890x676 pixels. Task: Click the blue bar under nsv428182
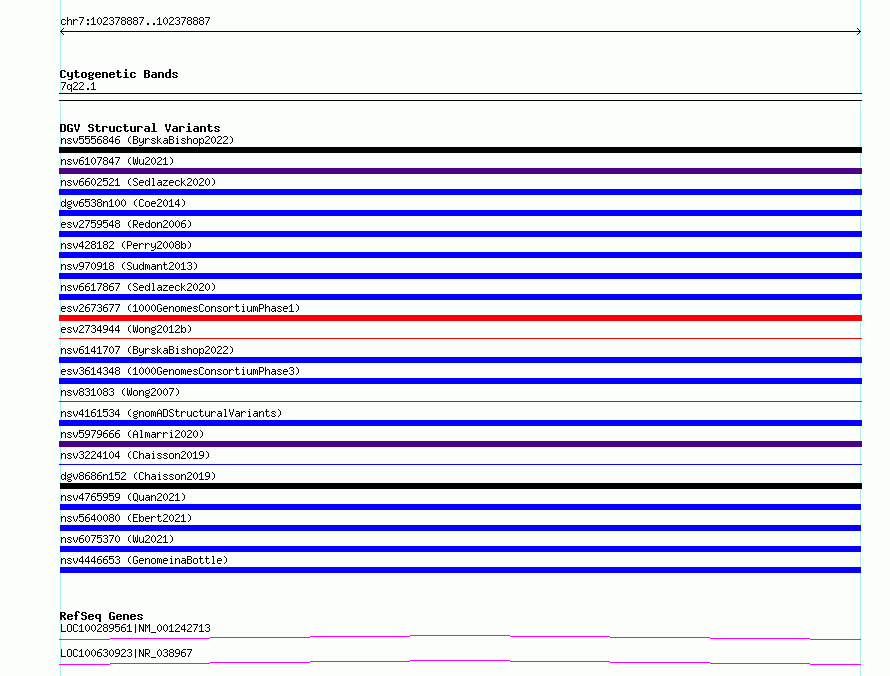click(x=460, y=255)
